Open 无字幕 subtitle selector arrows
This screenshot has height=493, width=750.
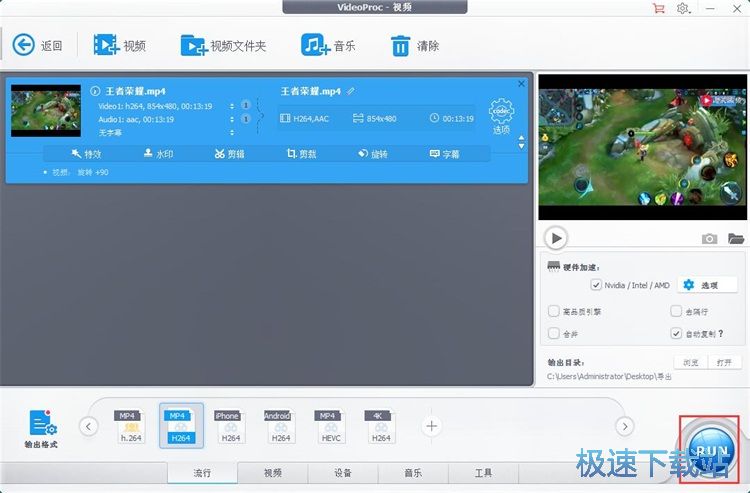(232, 132)
